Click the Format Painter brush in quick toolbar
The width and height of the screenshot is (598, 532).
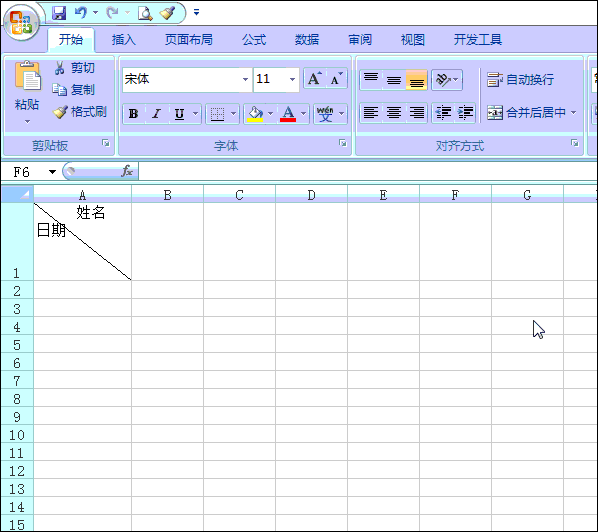pyautogui.click(x=167, y=13)
